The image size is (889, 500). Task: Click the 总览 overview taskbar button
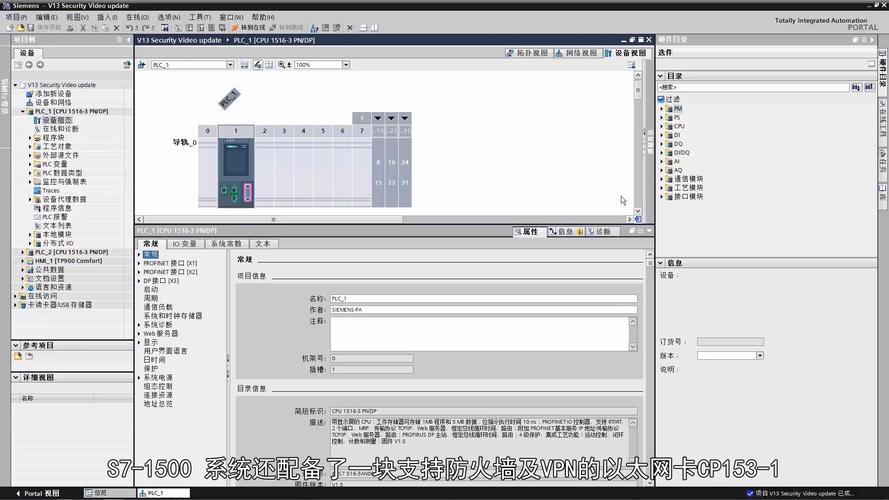click(109, 493)
